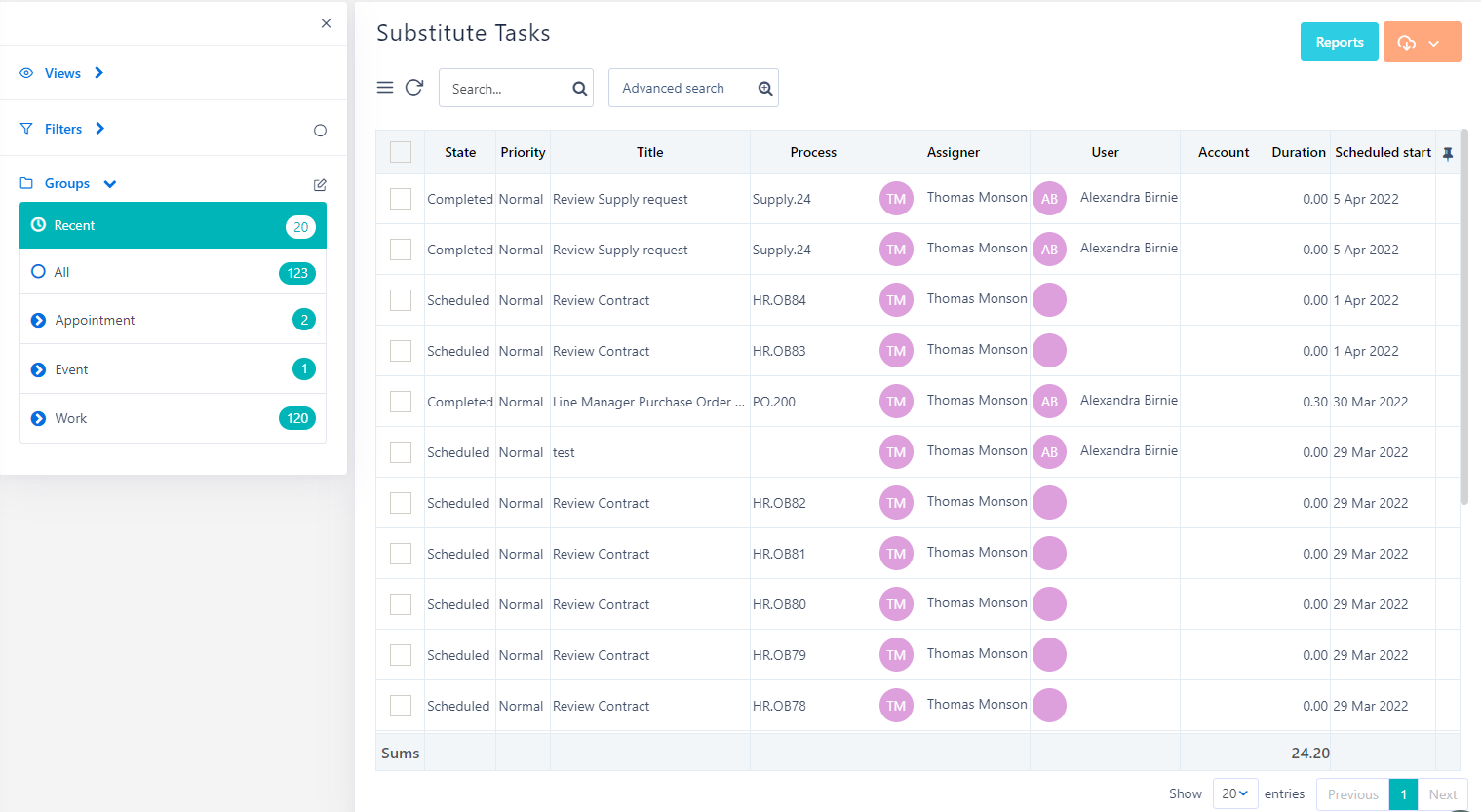Click the refresh table icon
The height and width of the screenshot is (812, 1481).
click(x=414, y=88)
